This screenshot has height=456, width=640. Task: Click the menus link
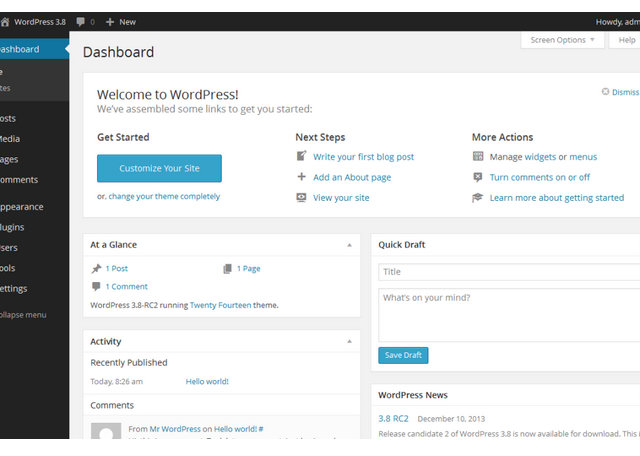583,157
